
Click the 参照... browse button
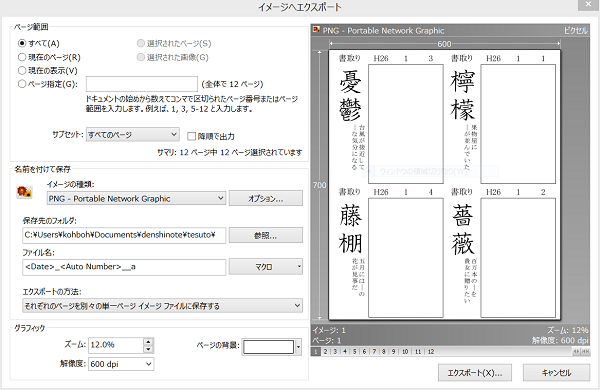tap(266, 235)
